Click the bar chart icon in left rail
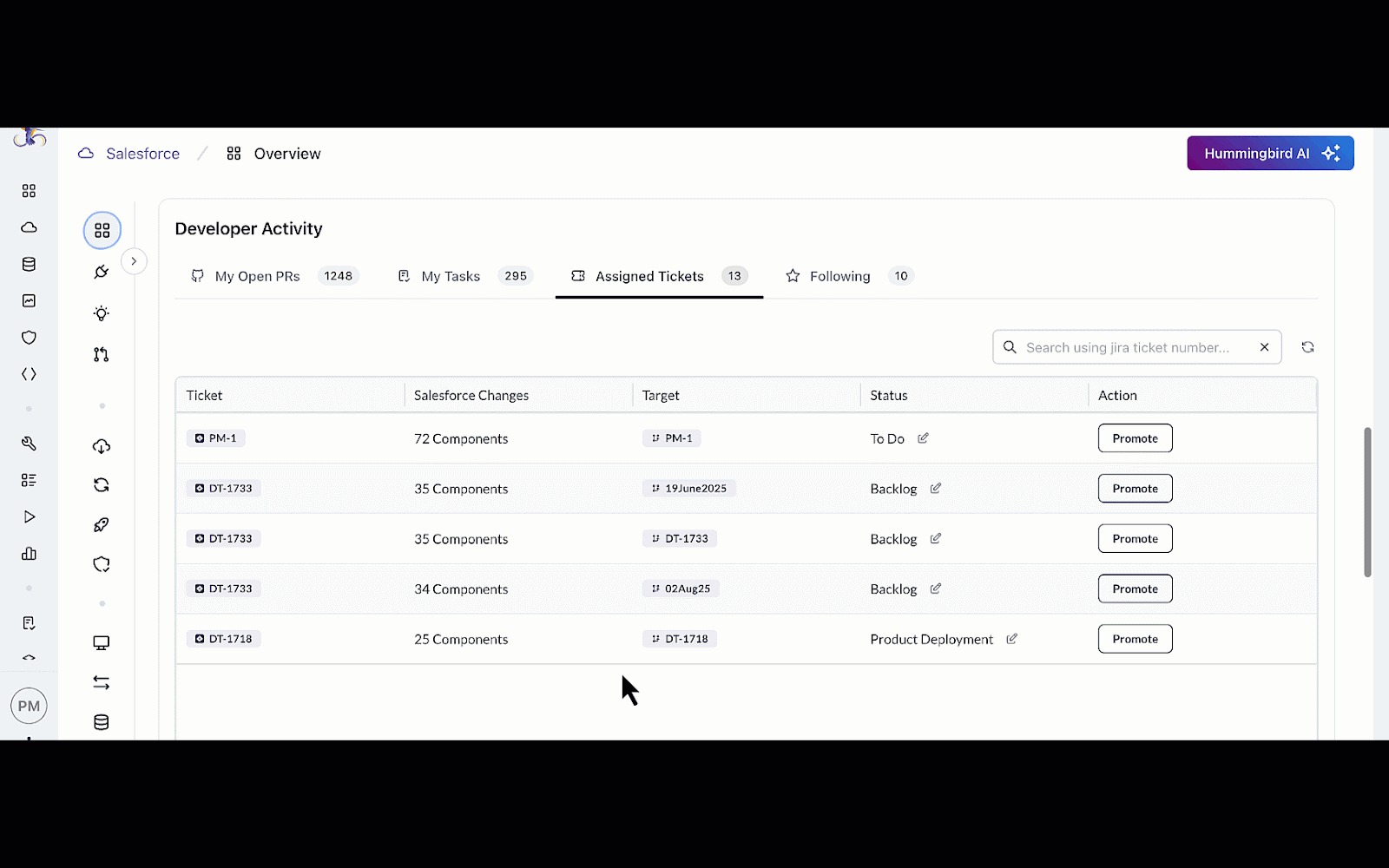1389x868 pixels. [29, 554]
